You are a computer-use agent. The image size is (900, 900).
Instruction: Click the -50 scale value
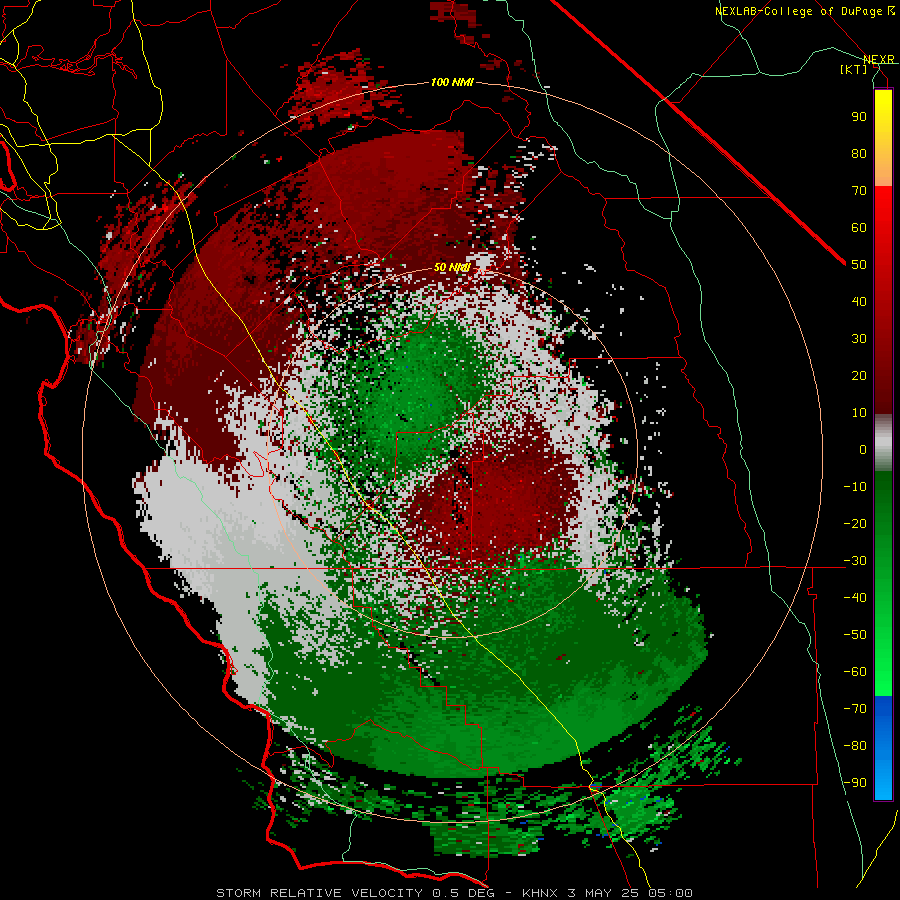pyautogui.click(x=855, y=635)
